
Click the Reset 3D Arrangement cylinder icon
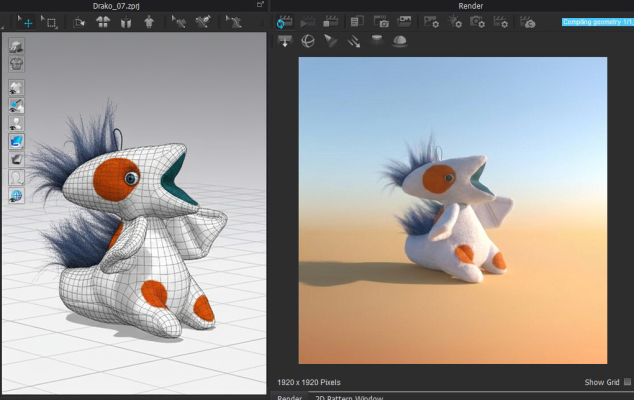pyautogui.click(x=126, y=22)
